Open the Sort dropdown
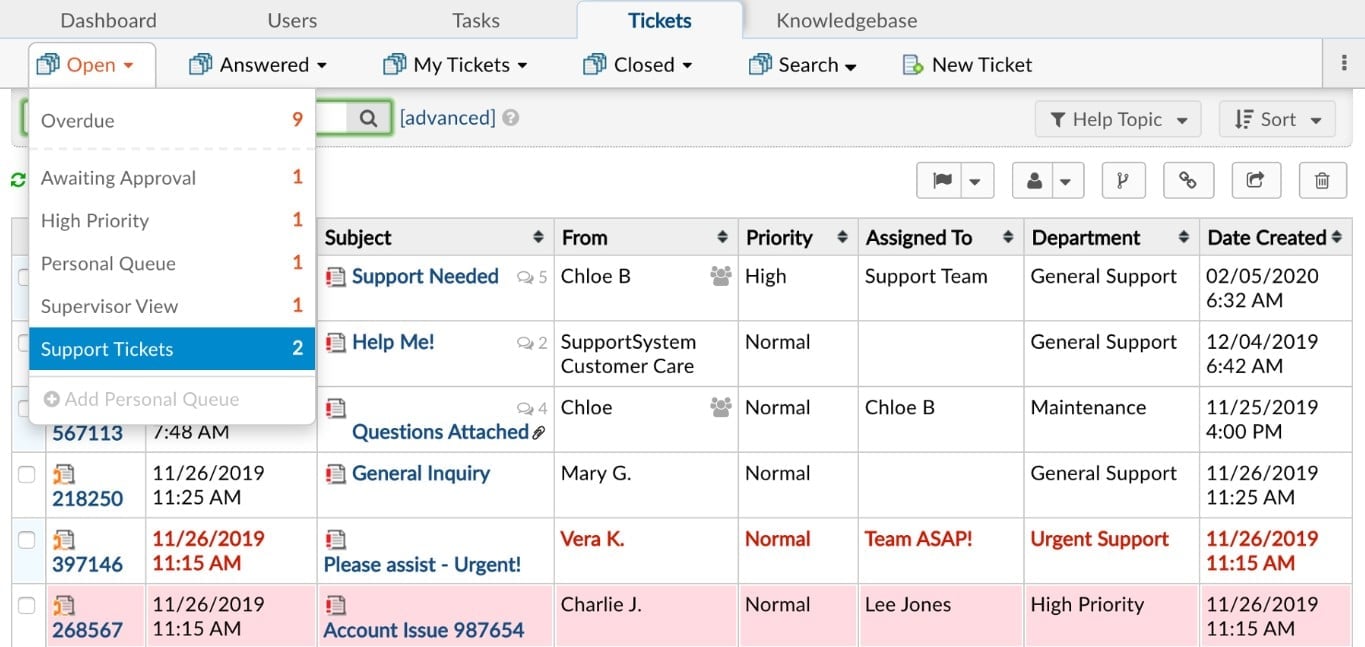 1277,119
